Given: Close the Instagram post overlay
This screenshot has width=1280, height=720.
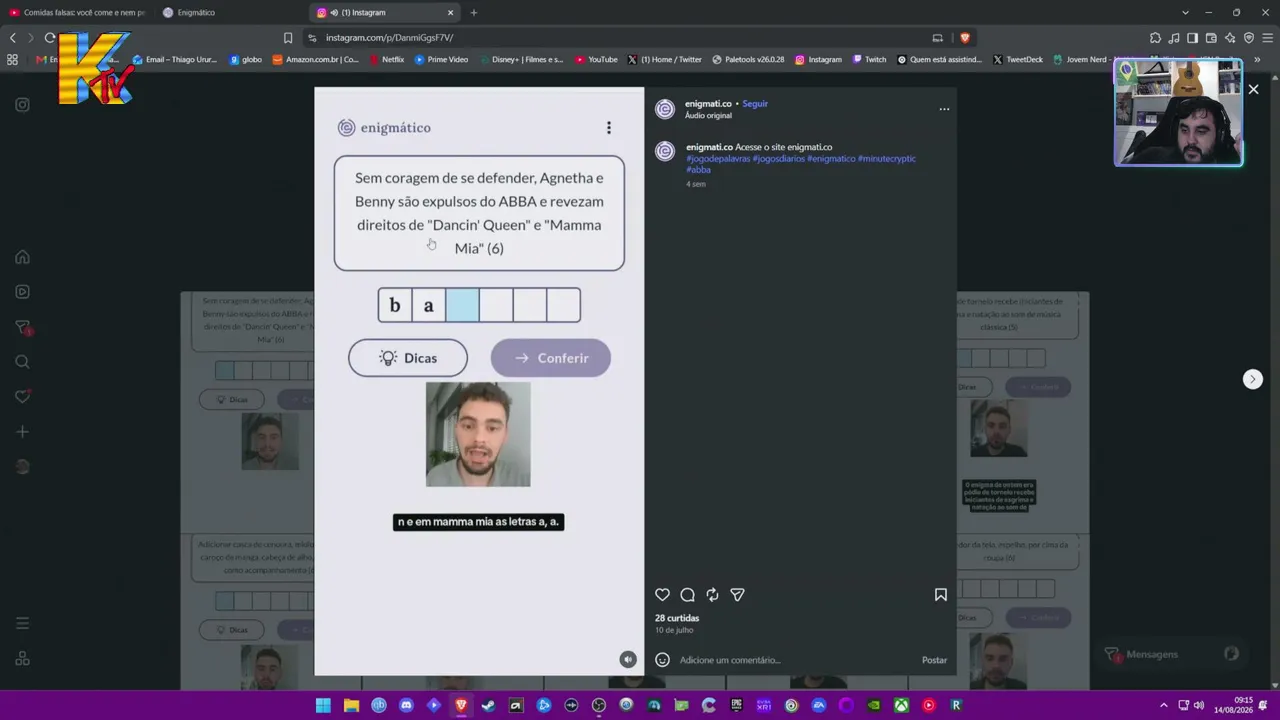Looking at the screenshot, I should 1253,90.
